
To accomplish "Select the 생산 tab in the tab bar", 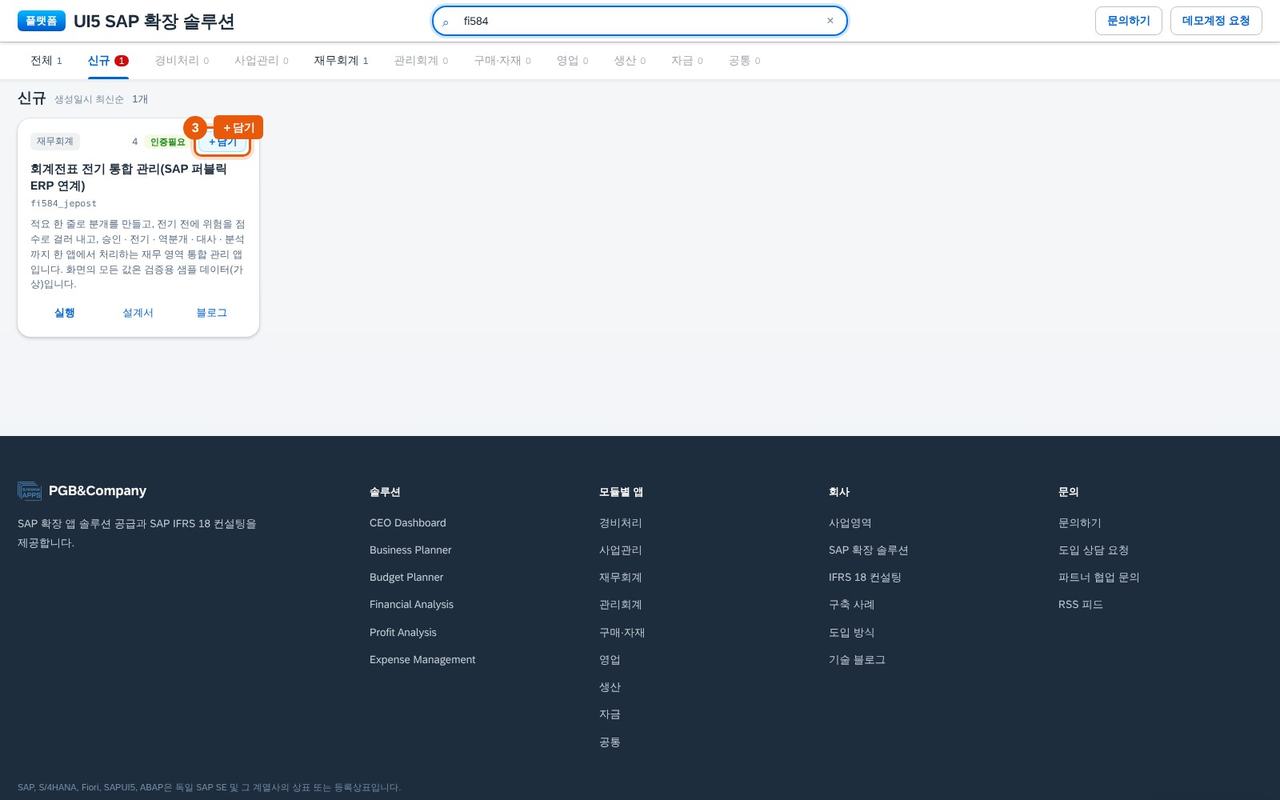I will click(630, 61).
